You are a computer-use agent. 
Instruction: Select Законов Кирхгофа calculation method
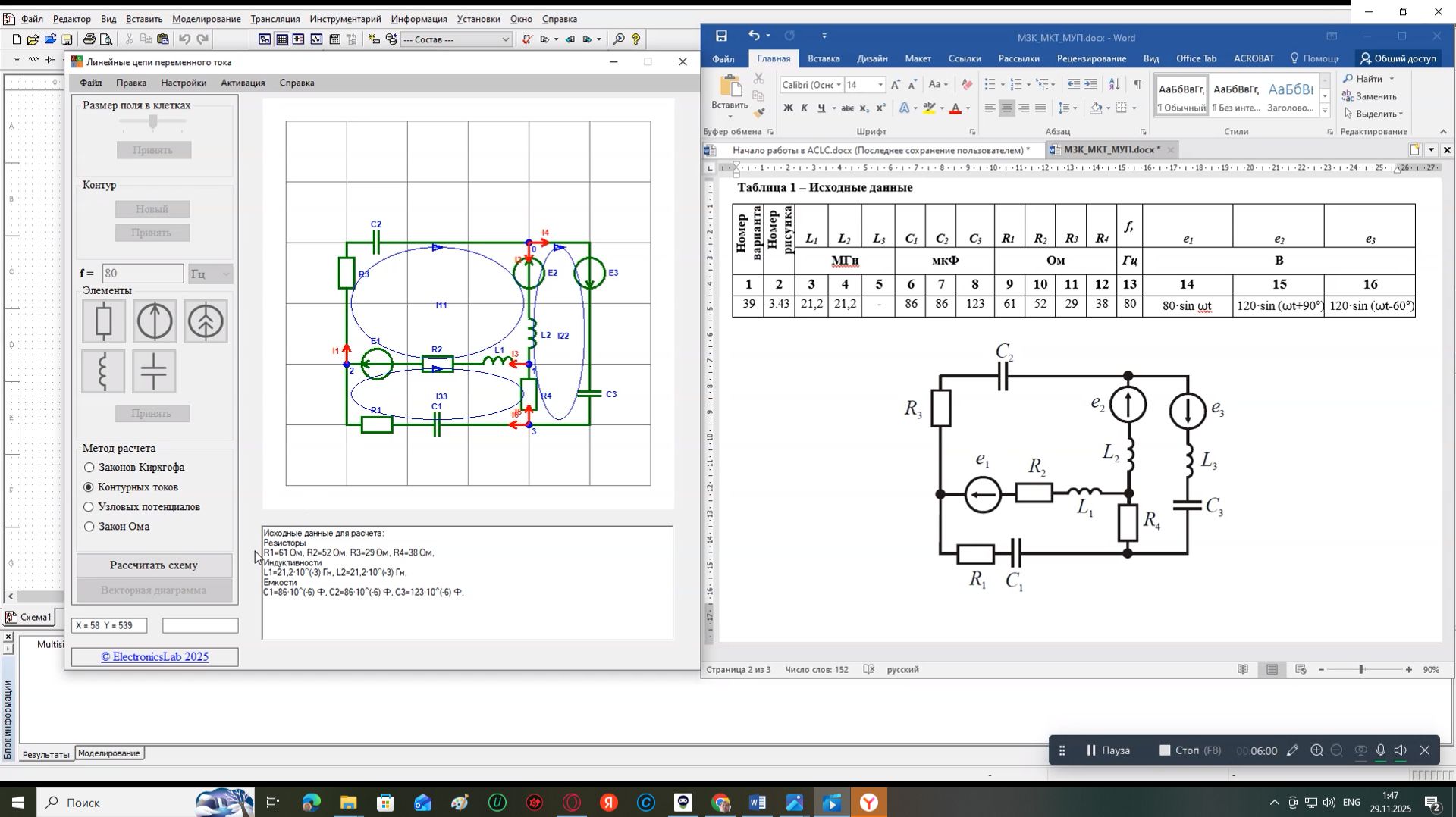(89, 468)
